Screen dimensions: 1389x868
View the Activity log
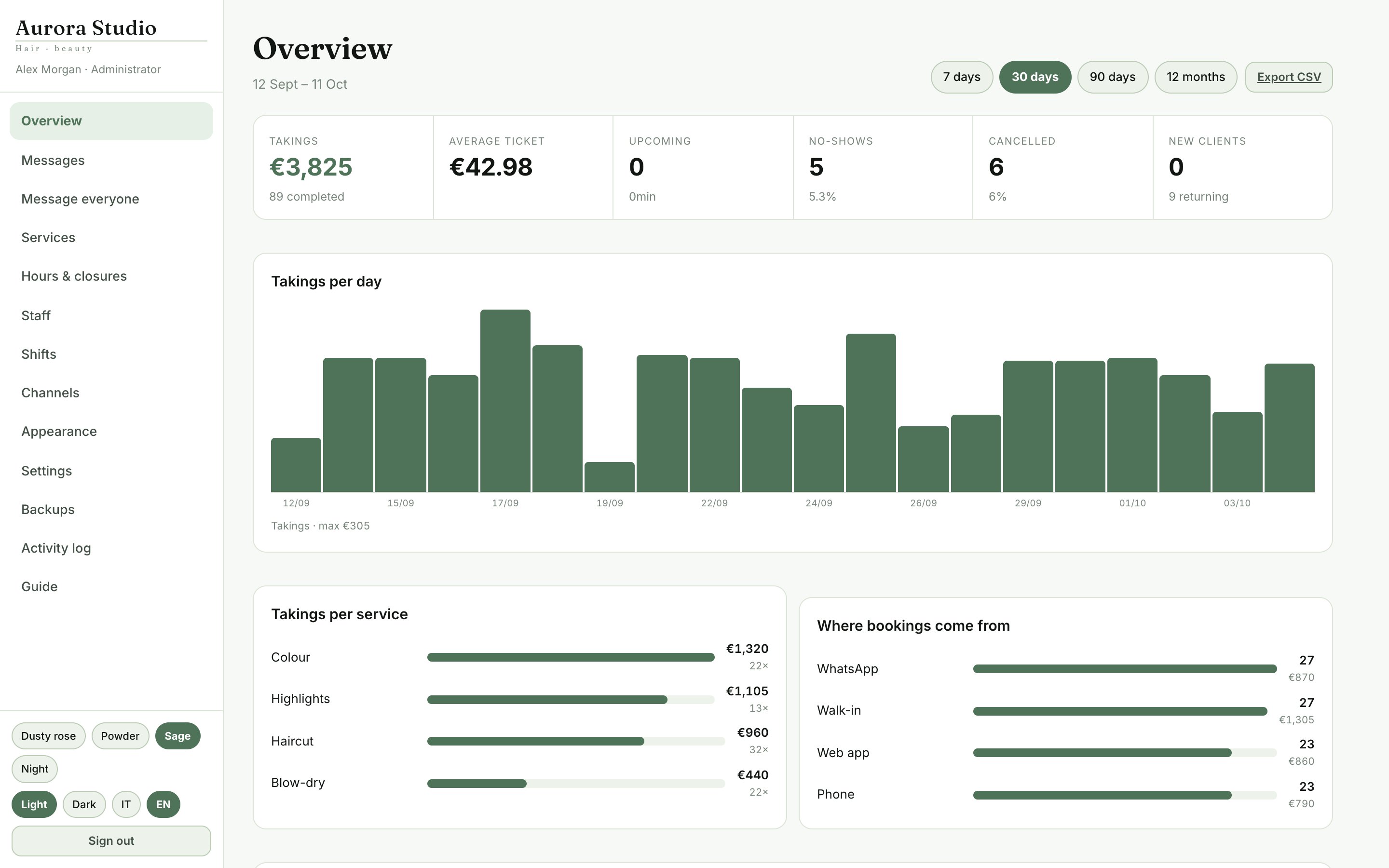(x=111, y=548)
